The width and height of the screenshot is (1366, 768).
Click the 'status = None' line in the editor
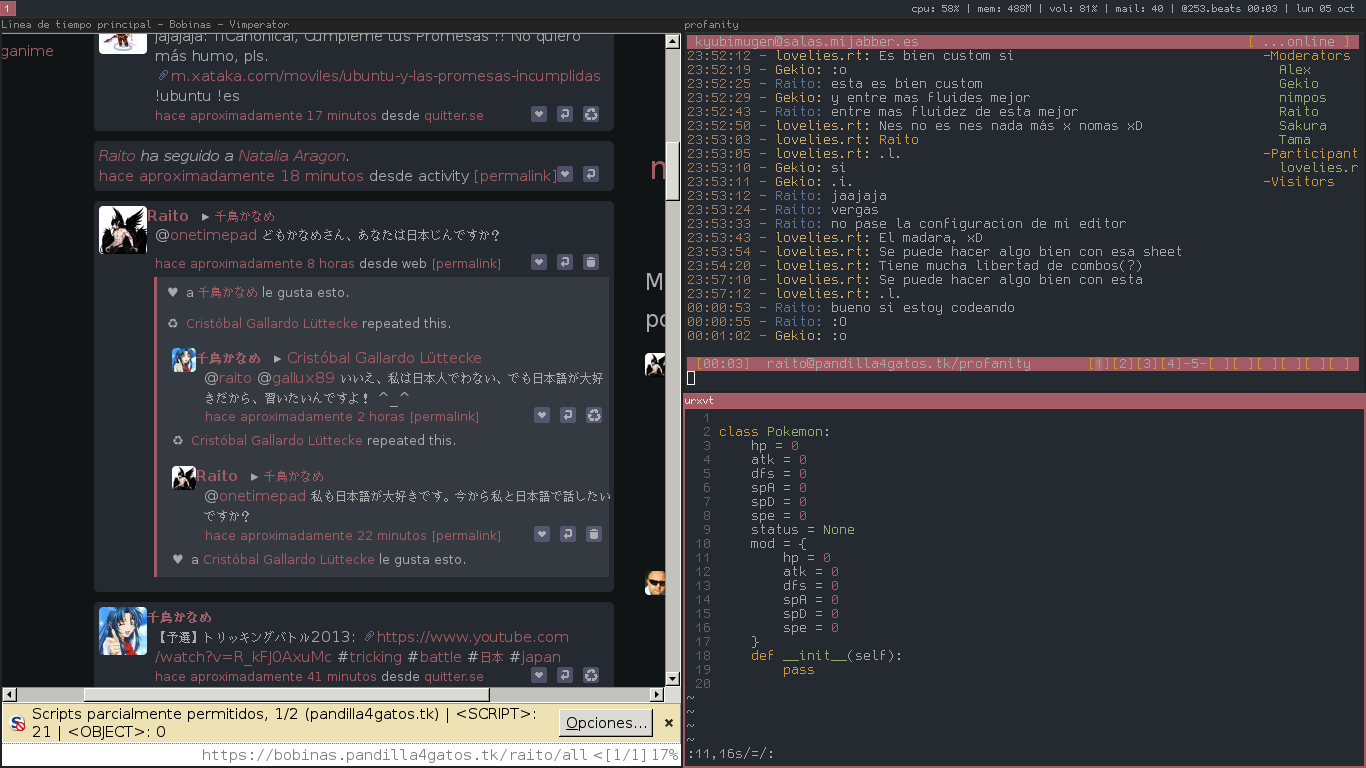pos(803,530)
